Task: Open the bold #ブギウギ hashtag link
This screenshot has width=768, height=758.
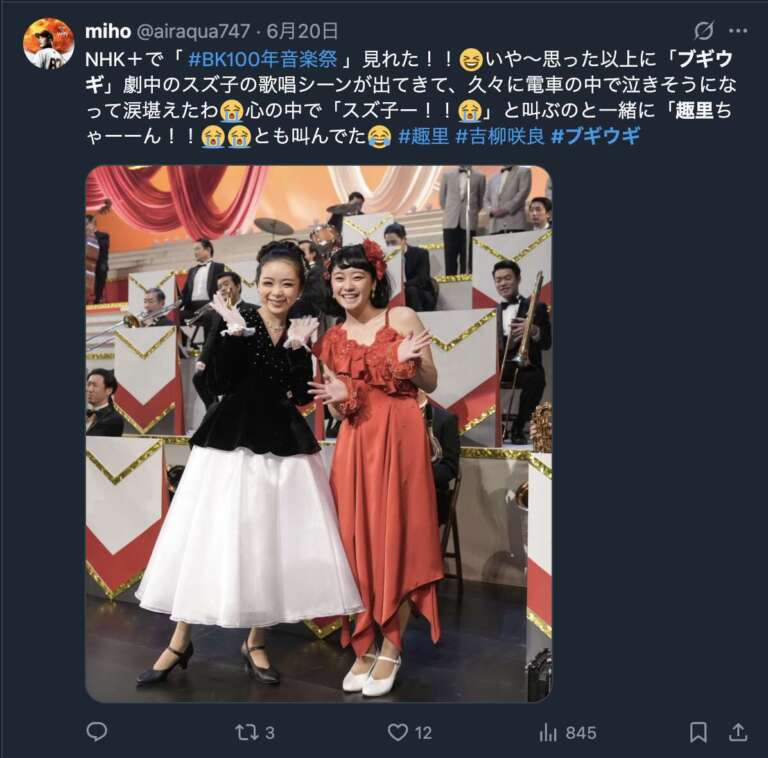Action: pyautogui.click(x=595, y=136)
